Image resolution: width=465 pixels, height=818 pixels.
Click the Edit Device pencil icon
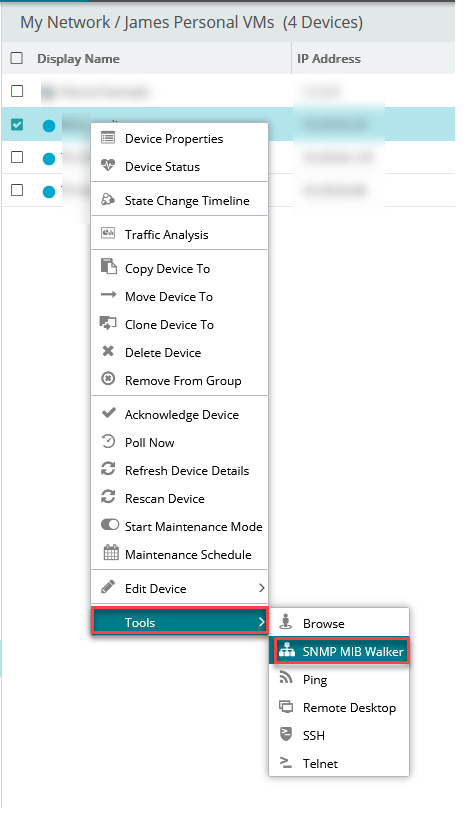[x=108, y=587]
